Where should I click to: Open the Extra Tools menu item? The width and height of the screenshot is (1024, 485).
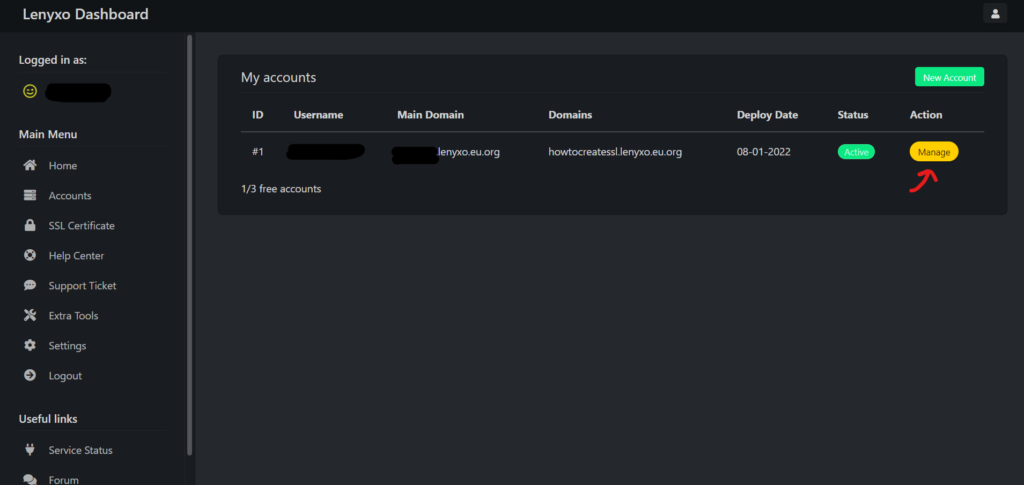pyautogui.click(x=73, y=316)
